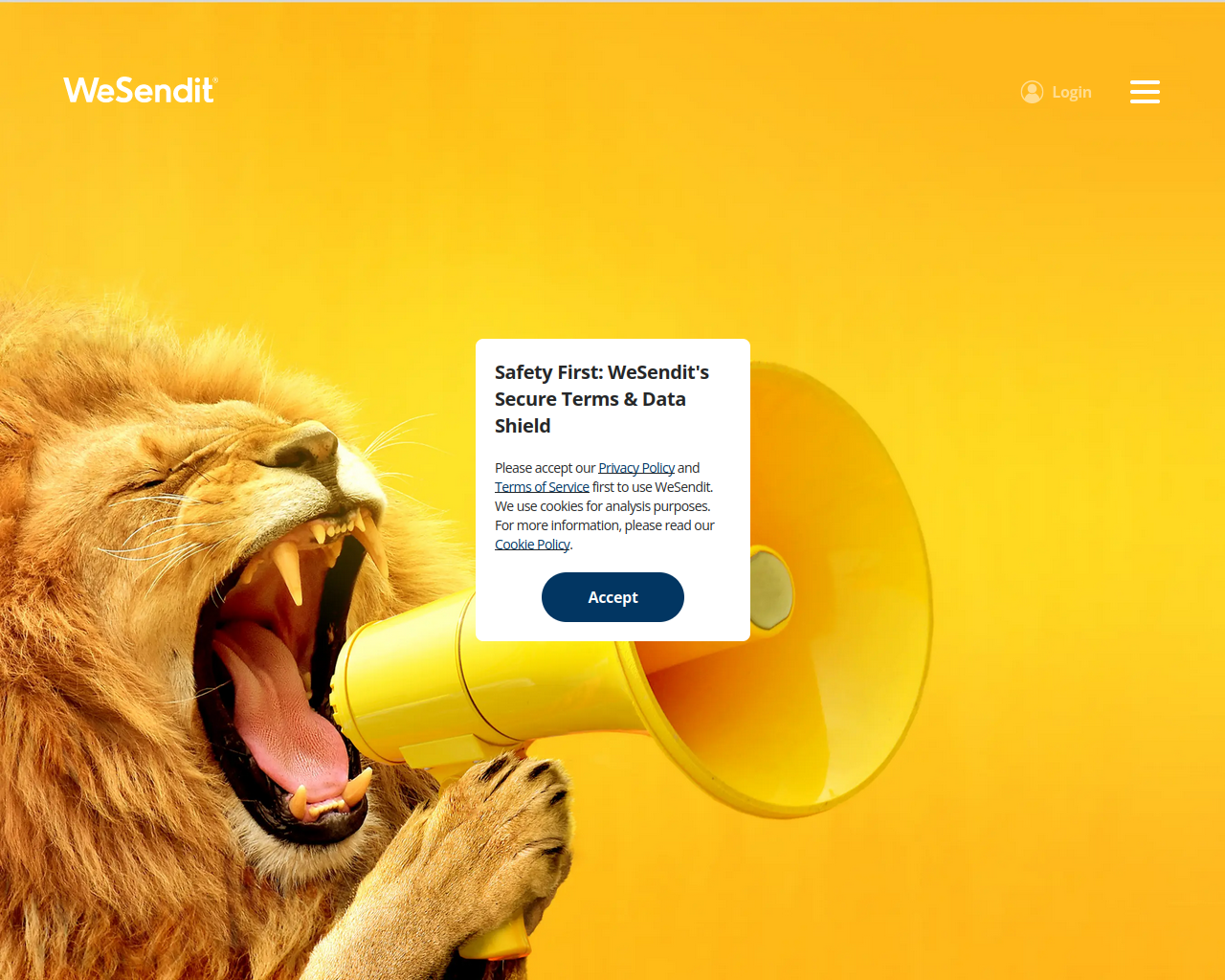Click the 'We use cookies for analysis purposes' sentence
Screen dimensions: 1225x980
[603, 506]
